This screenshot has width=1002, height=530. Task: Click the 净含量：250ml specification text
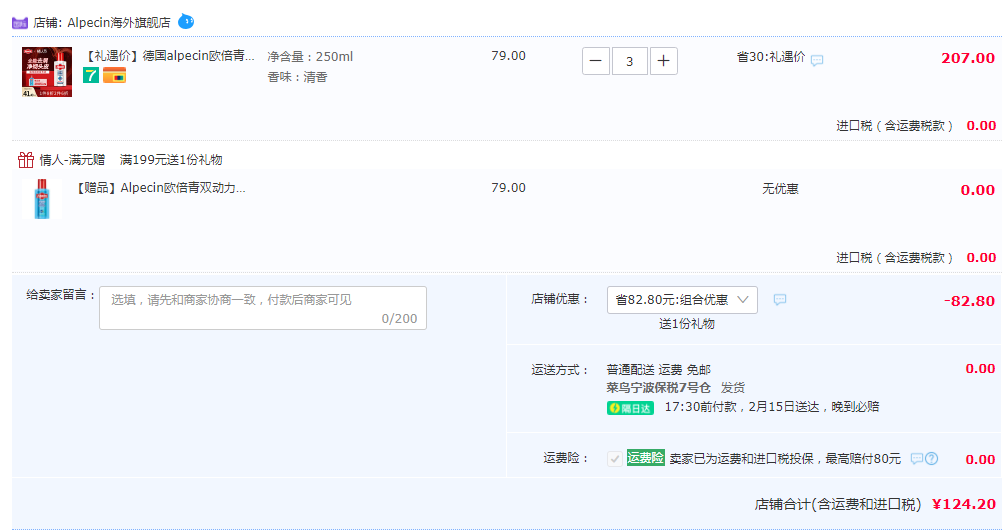click(310, 57)
